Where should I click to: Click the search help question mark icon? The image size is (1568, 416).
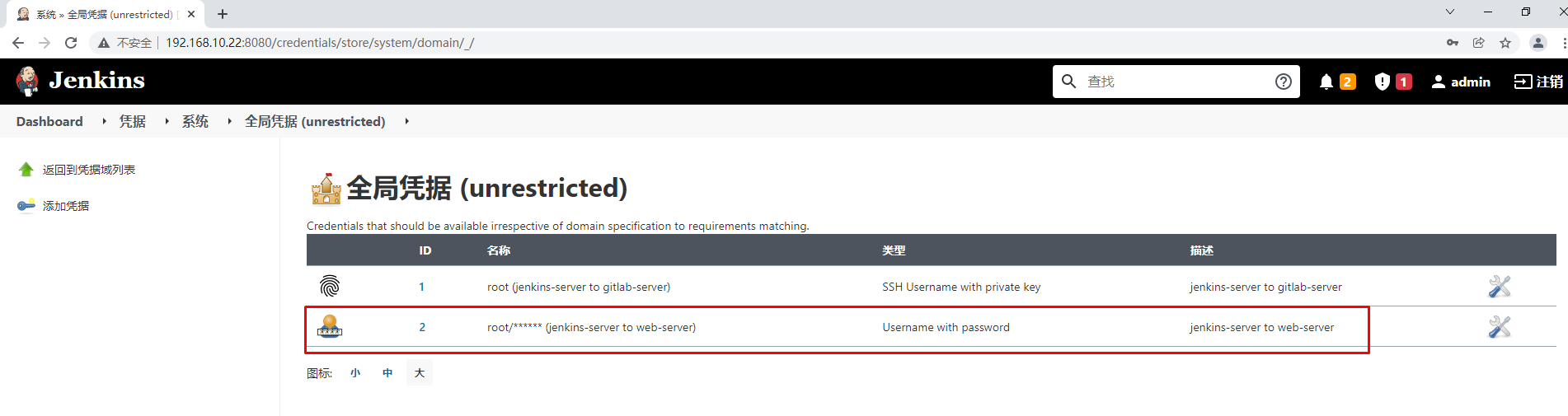(x=1283, y=82)
